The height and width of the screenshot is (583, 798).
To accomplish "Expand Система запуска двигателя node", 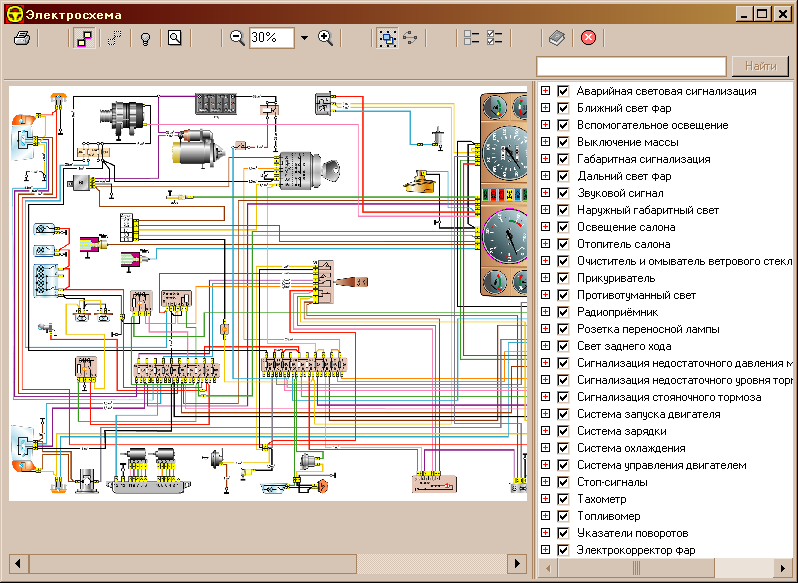I will point(545,414).
